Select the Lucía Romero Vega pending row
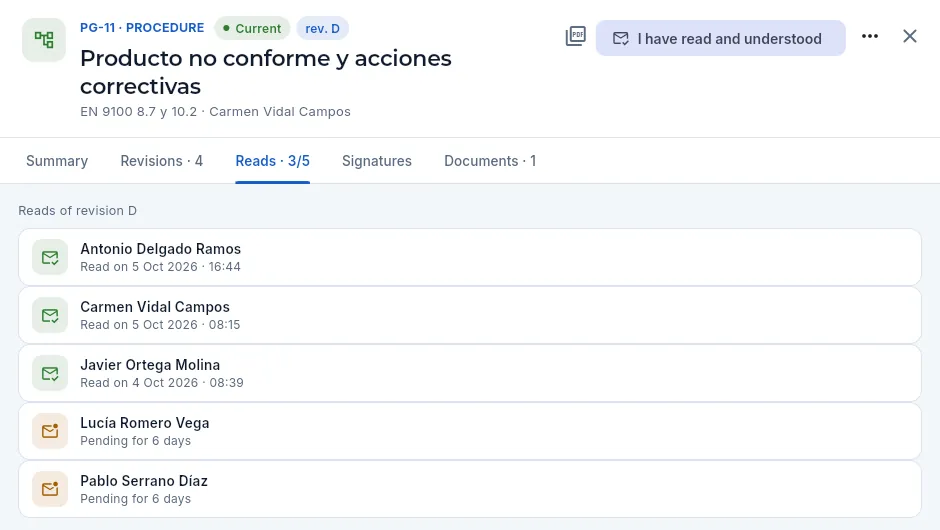Image resolution: width=940 pixels, height=530 pixels. [470, 431]
